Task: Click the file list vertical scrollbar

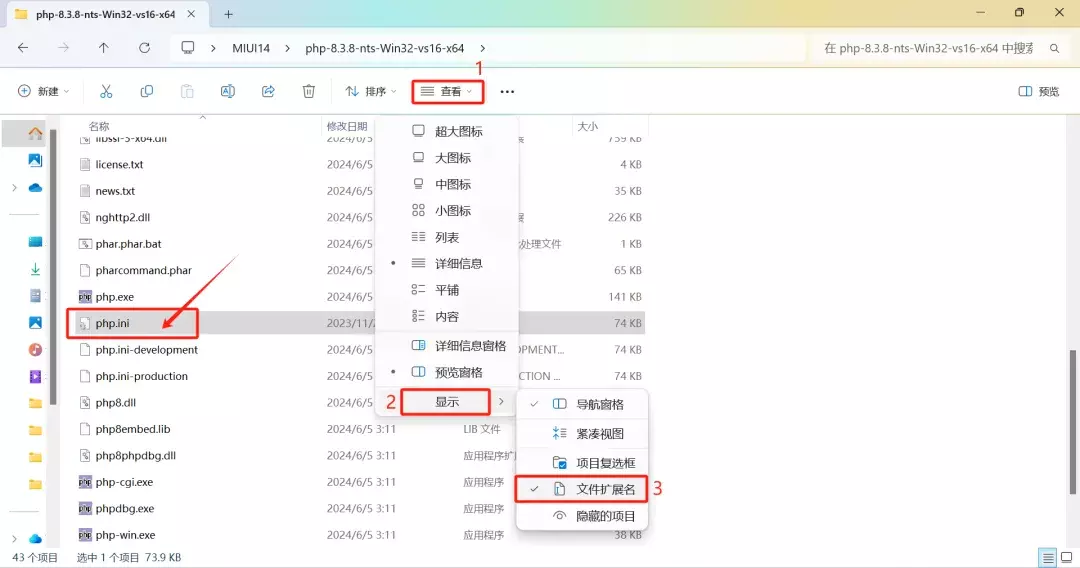Action: 1072,421
